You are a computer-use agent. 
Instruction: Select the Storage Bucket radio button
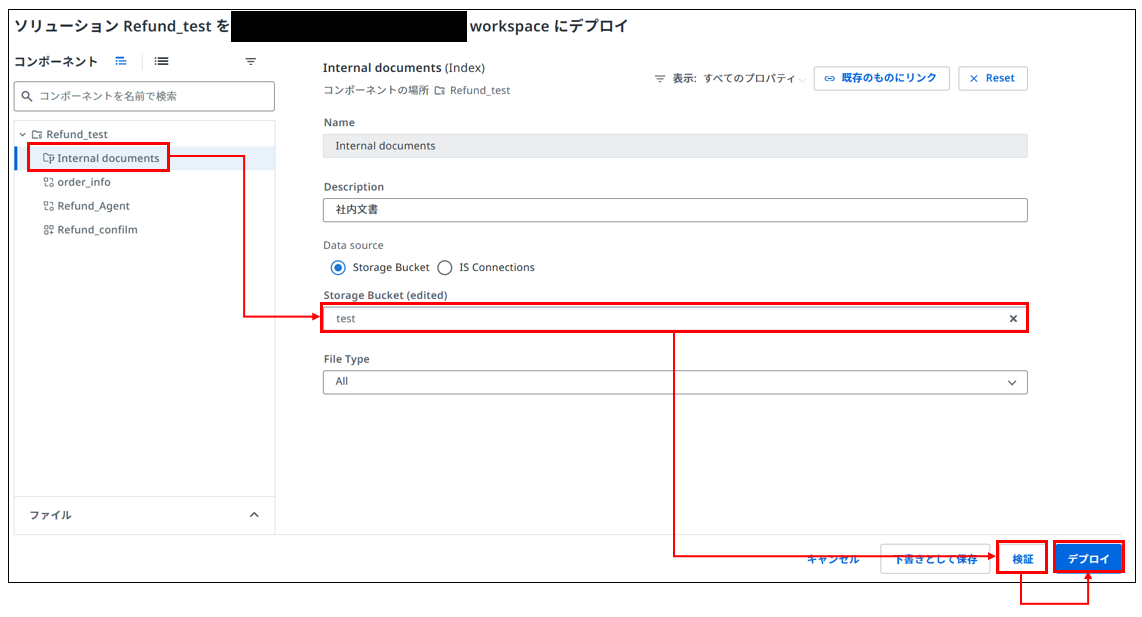point(338,267)
